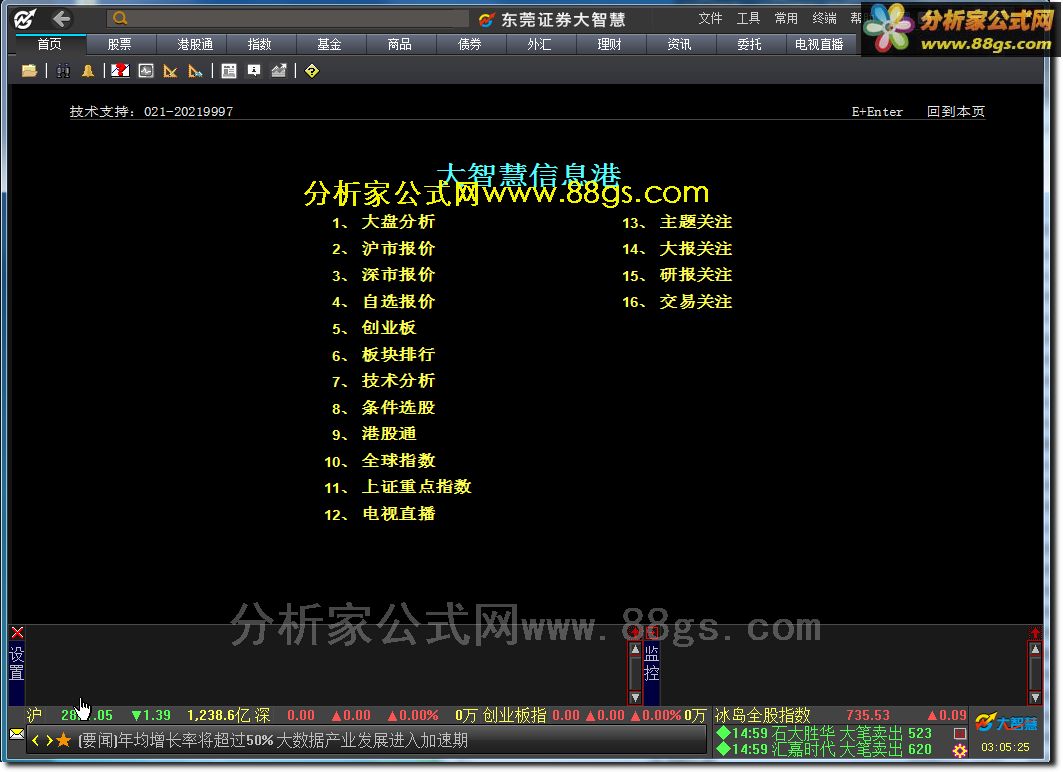Click the orange star icon in news bar
This screenshot has height=772, width=1063.
point(64,740)
